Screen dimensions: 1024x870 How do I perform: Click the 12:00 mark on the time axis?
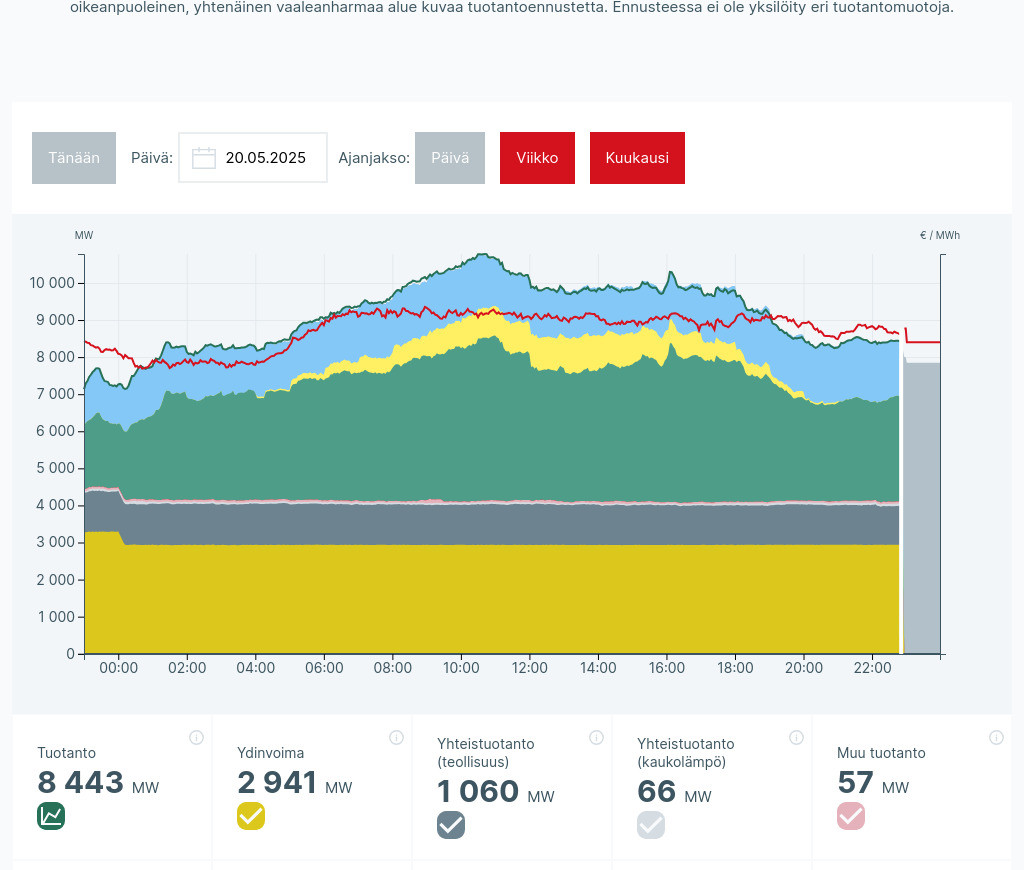529,668
